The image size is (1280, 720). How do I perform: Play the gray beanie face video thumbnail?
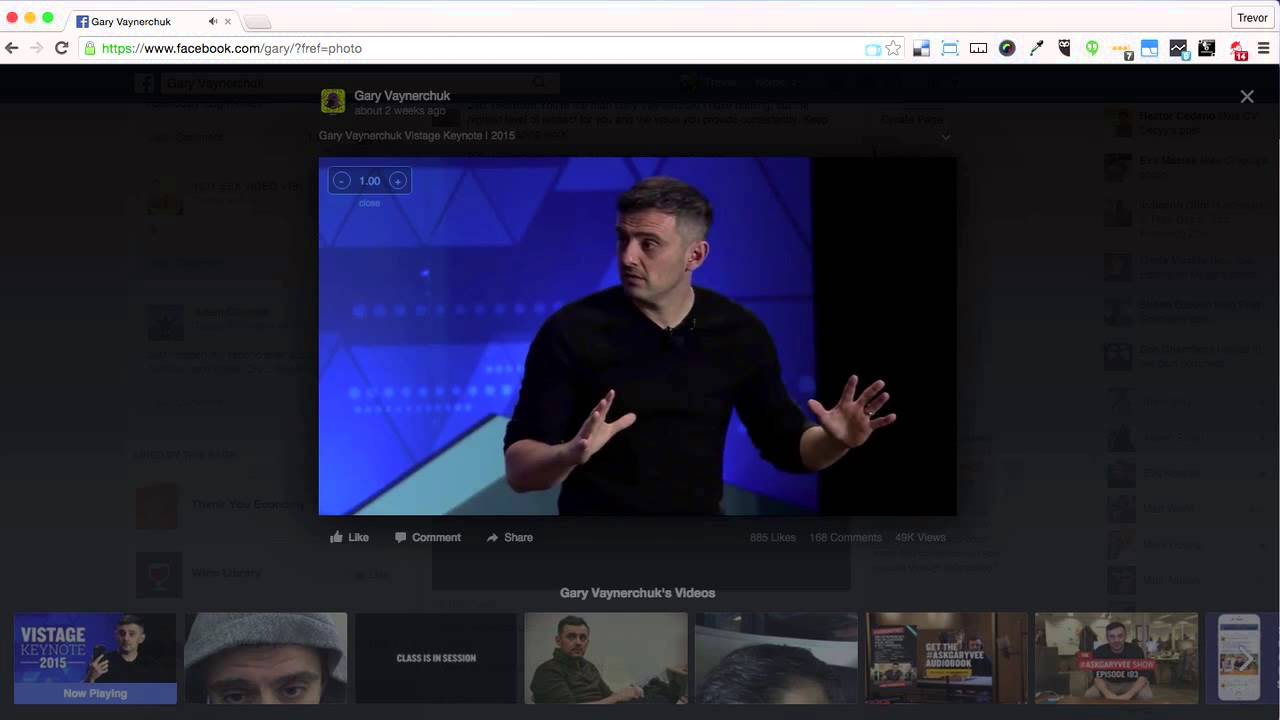266,658
